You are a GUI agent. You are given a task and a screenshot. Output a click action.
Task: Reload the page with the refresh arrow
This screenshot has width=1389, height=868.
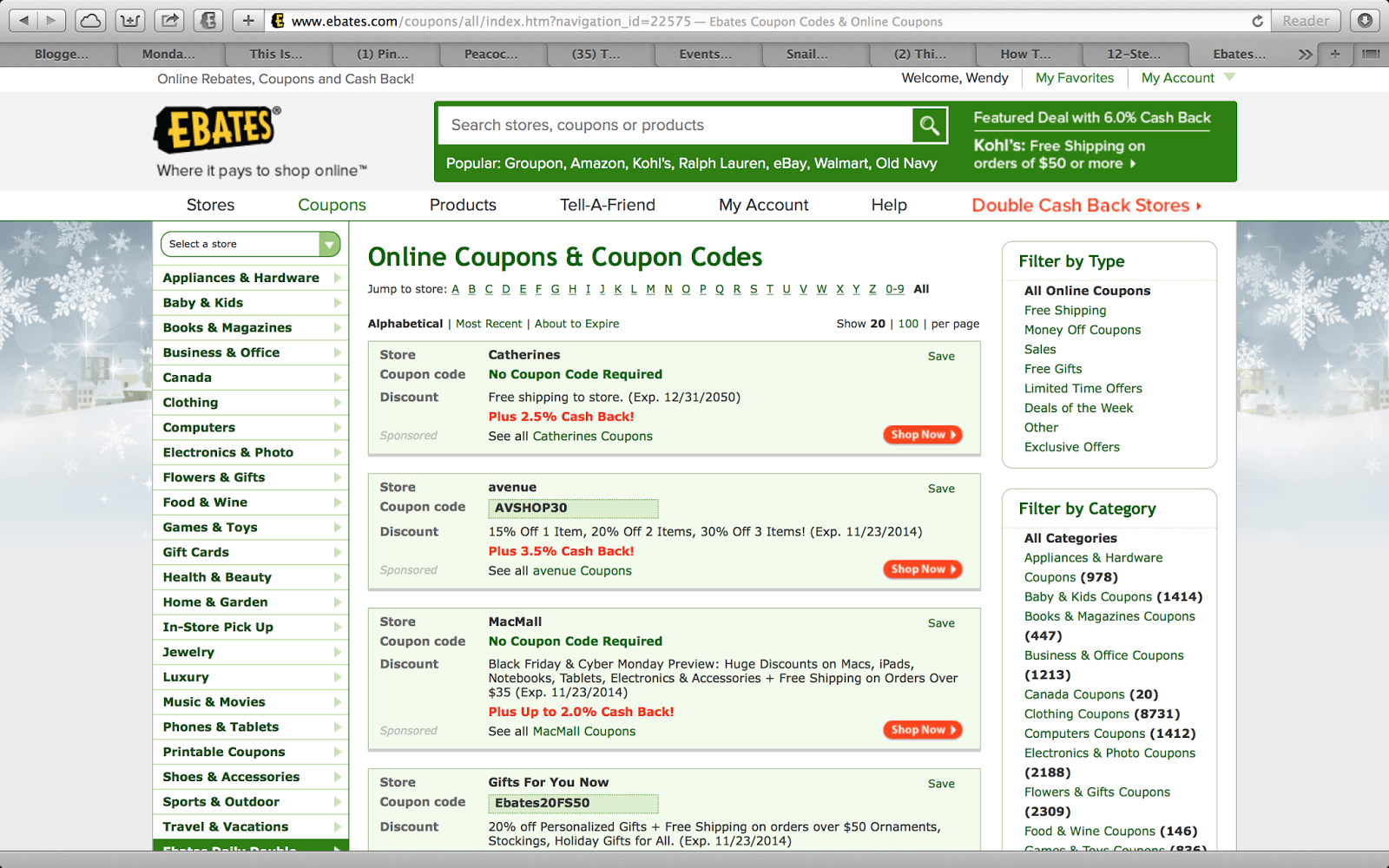click(x=1257, y=21)
